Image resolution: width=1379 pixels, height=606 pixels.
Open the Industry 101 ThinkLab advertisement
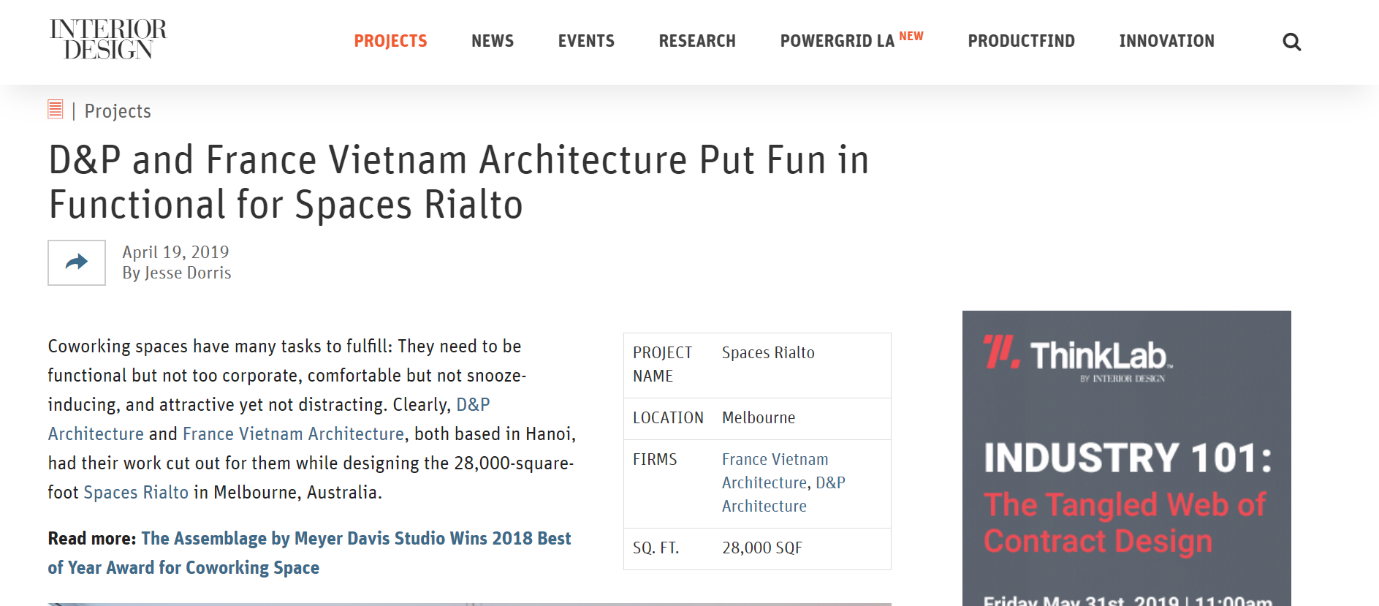[x=1126, y=458]
